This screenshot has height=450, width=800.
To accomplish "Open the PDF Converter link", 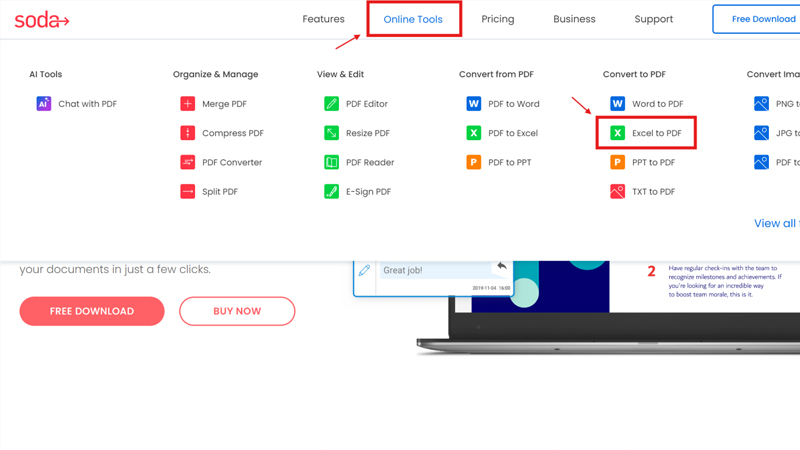I will coord(232,162).
